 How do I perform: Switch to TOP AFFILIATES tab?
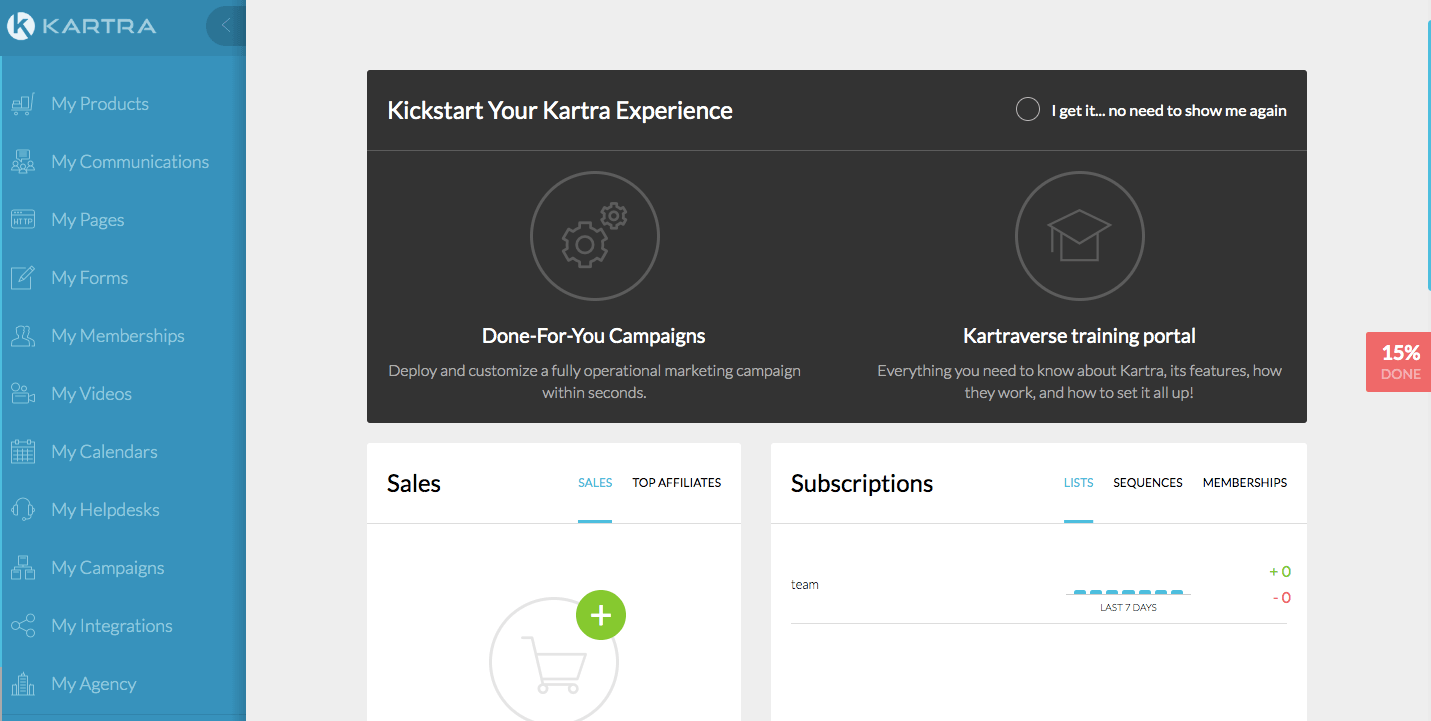(x=677, y=482)
